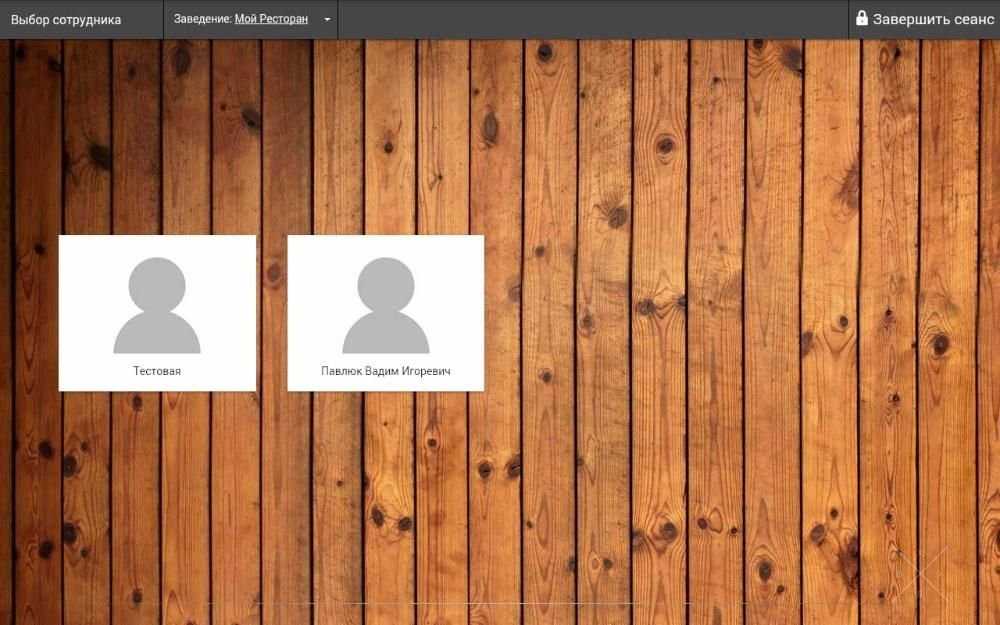This screenshot has height=625, width=1000.
Task: Select the Тестовая employee avatar silhouette
Action: click(x=157, y=305)
